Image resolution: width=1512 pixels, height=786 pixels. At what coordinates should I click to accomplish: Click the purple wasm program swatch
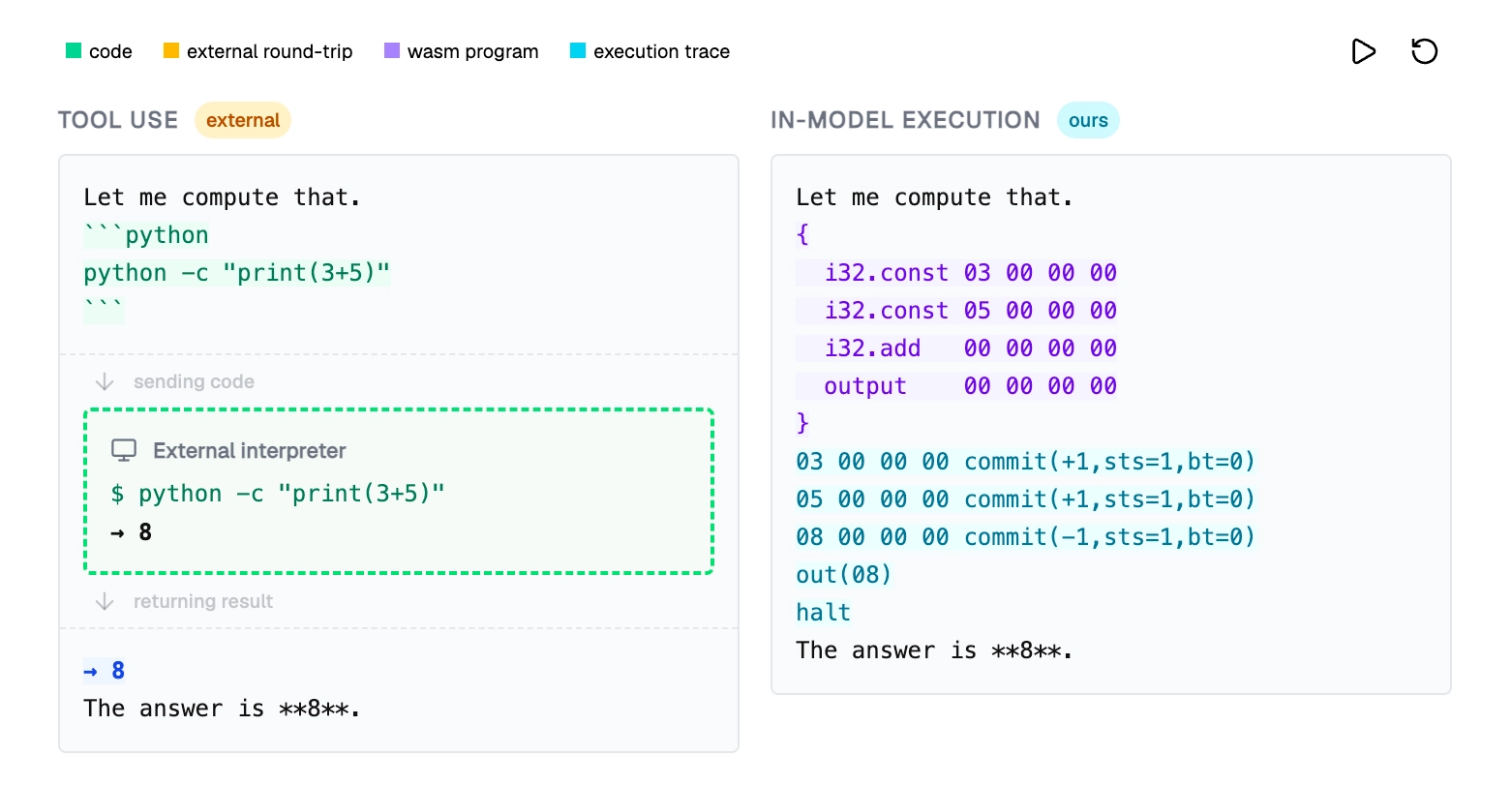(x=392, y=51)
